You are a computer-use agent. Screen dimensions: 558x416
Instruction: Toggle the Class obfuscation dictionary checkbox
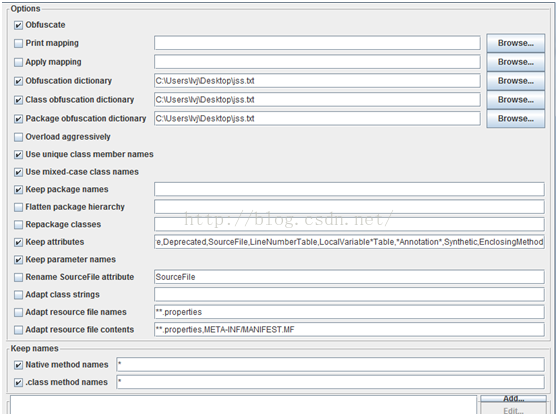tap(19, 100)
